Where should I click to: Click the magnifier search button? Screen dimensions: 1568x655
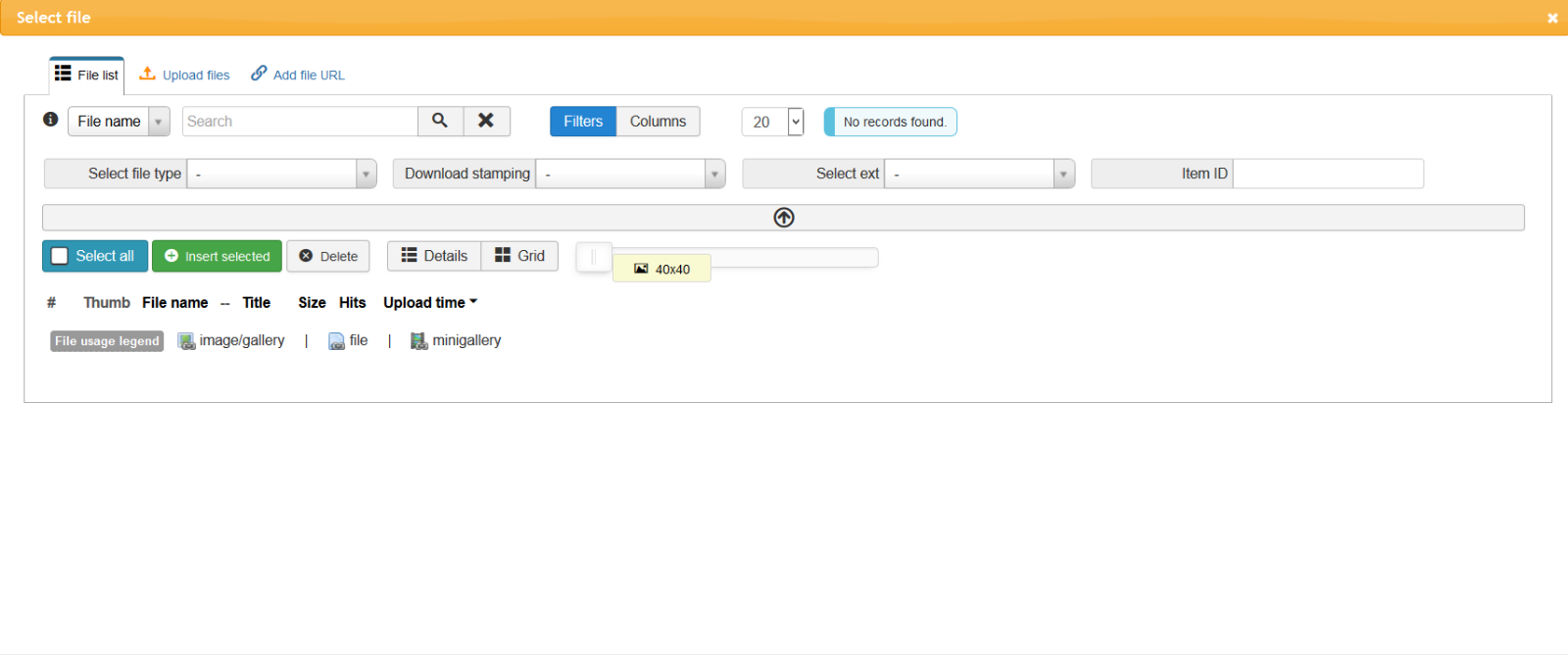click(440, 121)
